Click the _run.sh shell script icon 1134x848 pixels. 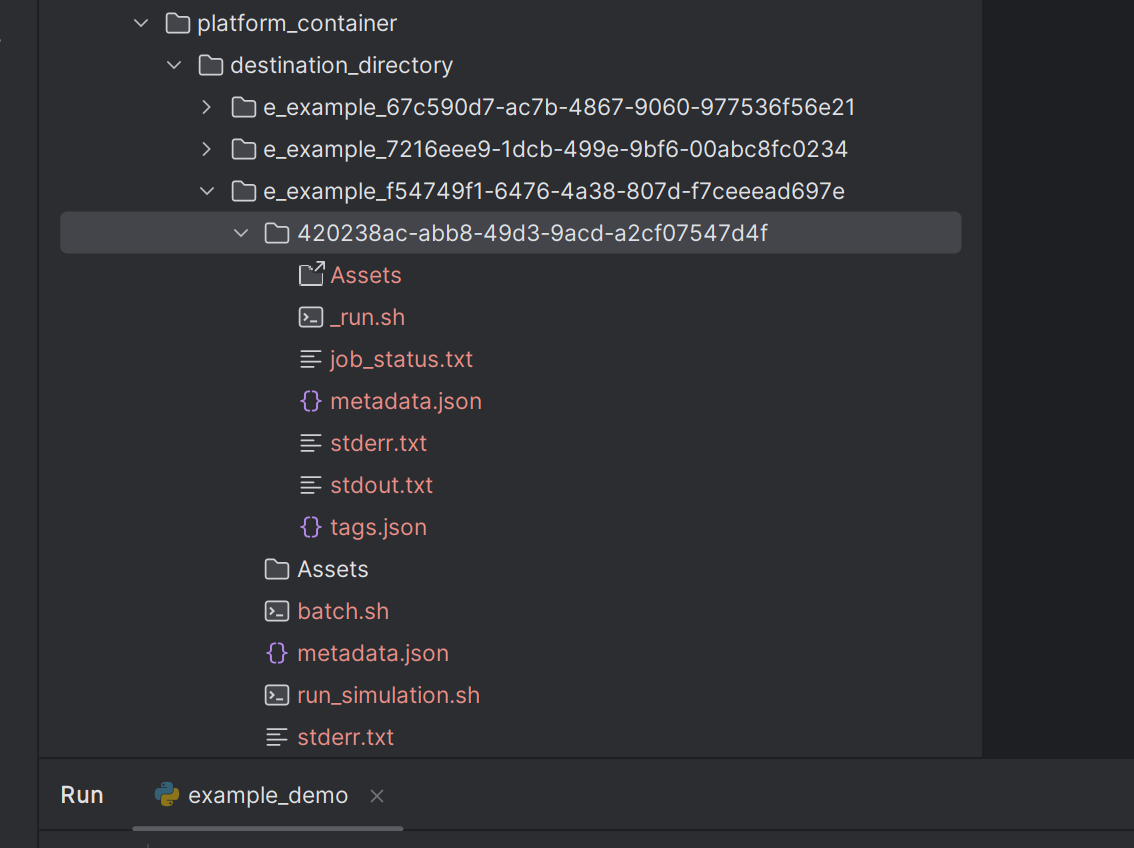311,317
